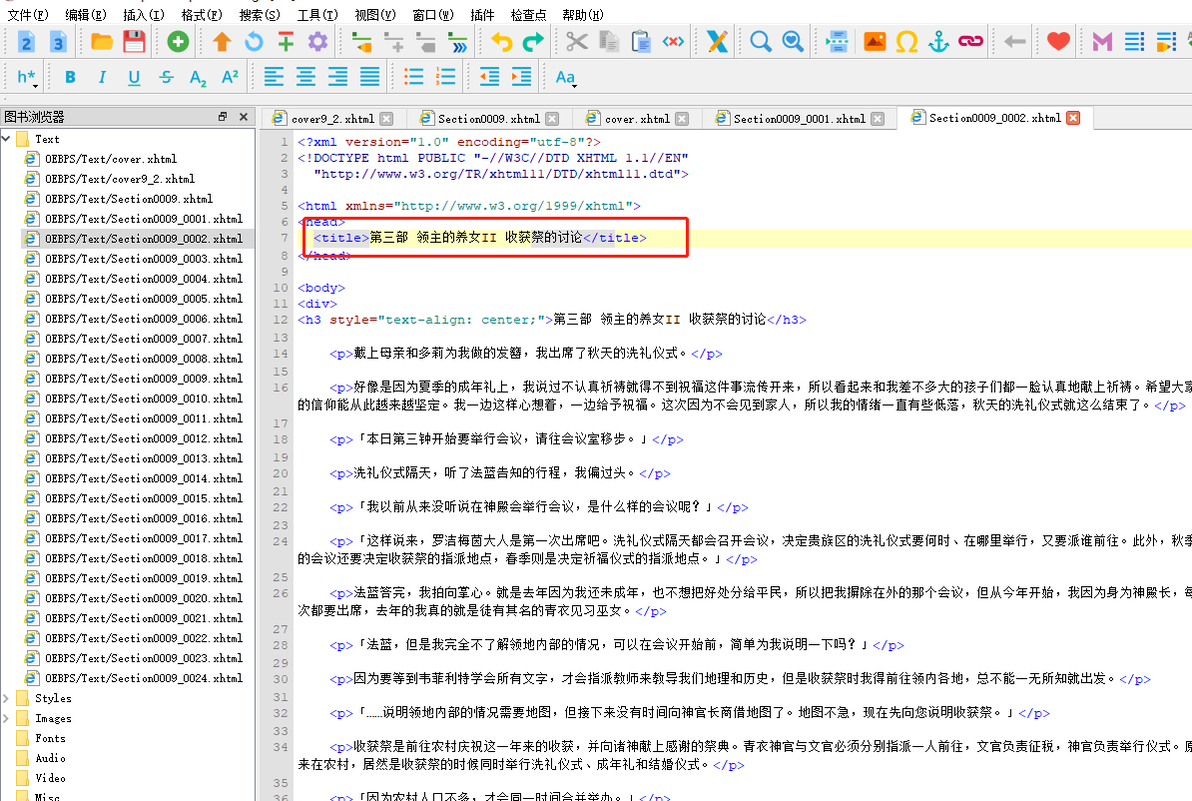Expand the Styles folder

(6, 698)
